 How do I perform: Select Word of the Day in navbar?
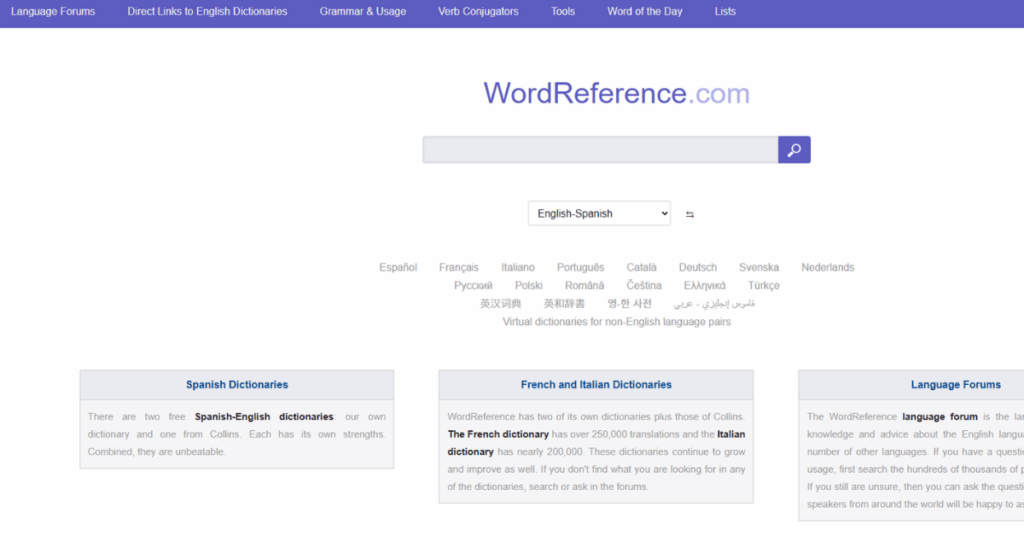pyautogui.click(x=645, y=12)
